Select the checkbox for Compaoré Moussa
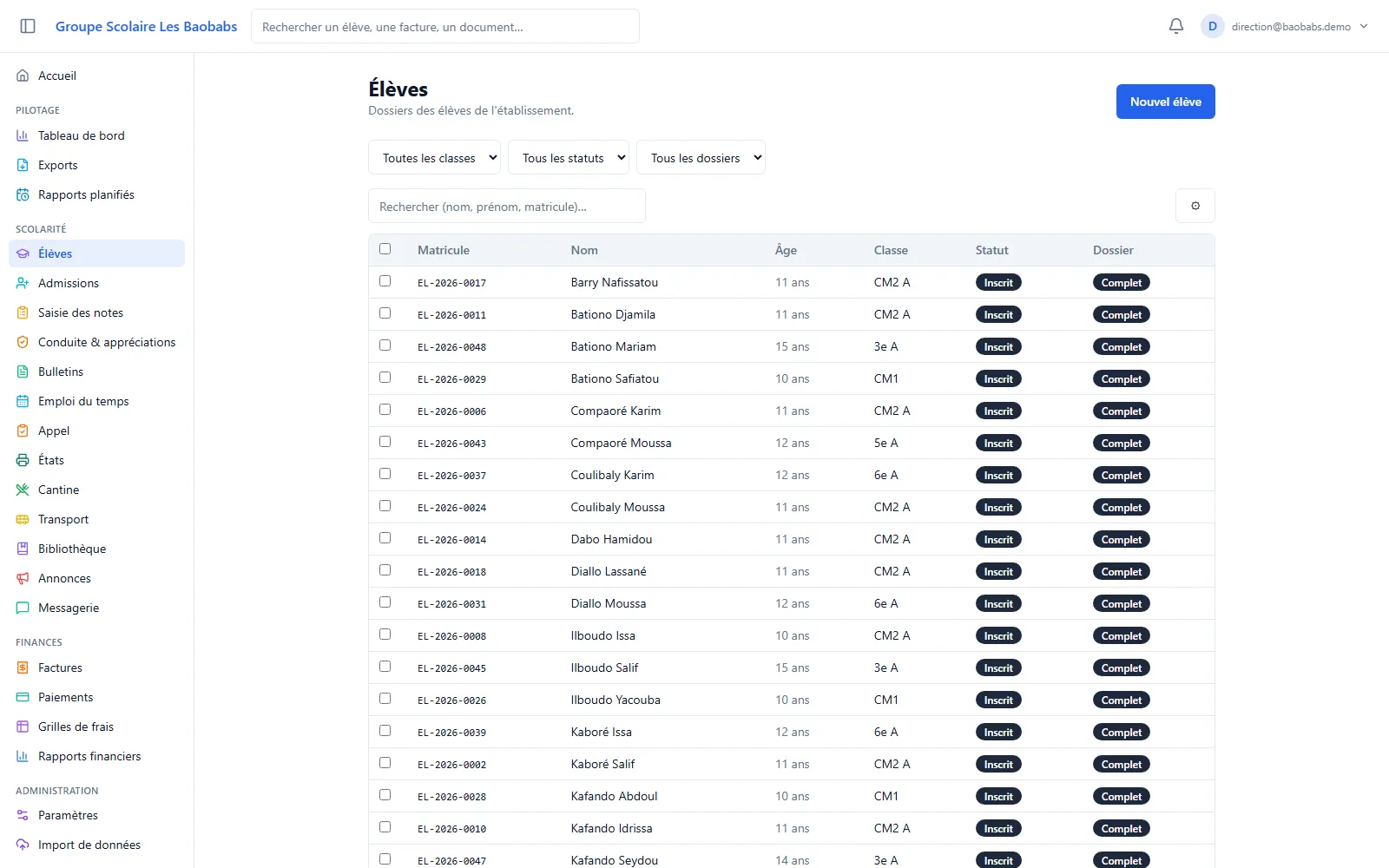Screen dimensions: 1389x868 click(385, 442)
